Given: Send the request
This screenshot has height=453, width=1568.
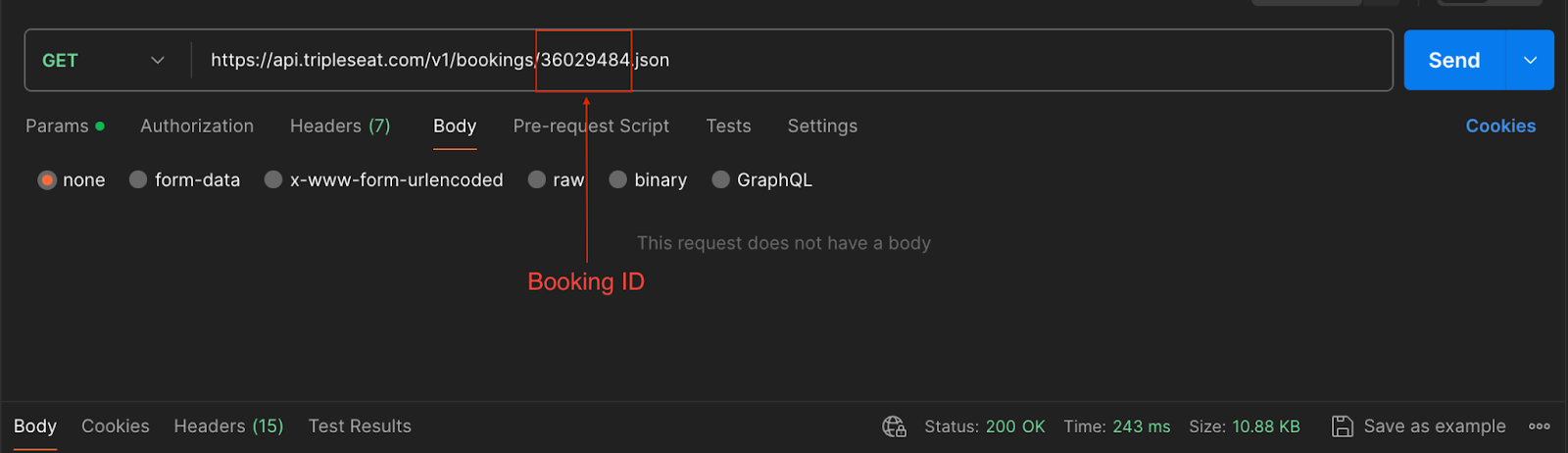Looking at the screenshot, I should pyautogui.click(x=1454, y=61).
